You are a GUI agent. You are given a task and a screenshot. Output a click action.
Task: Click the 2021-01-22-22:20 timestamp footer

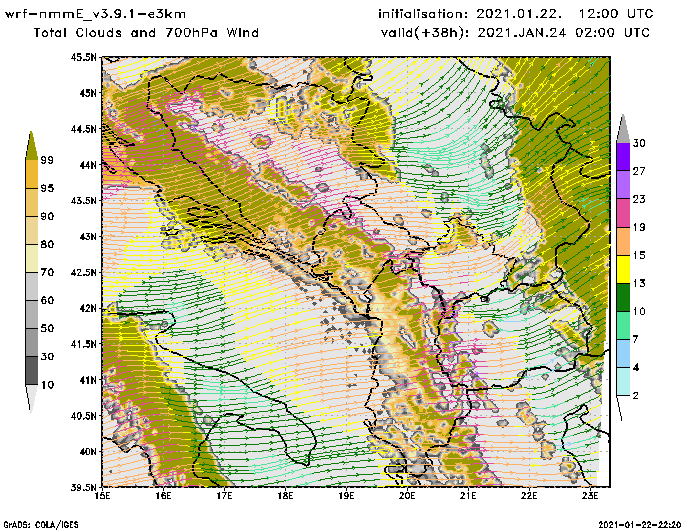tap(639, 525)
